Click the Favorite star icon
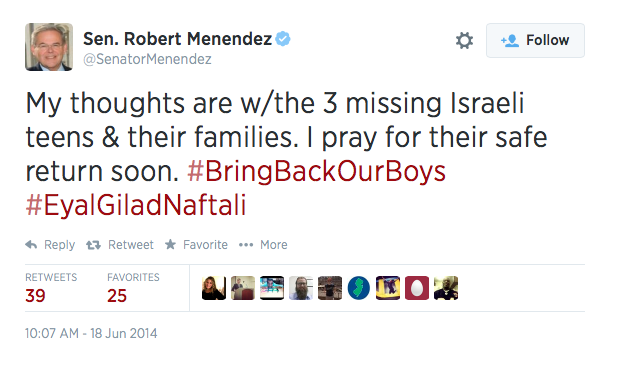This screenshot has height=366, width=619. tap(171, 244)
